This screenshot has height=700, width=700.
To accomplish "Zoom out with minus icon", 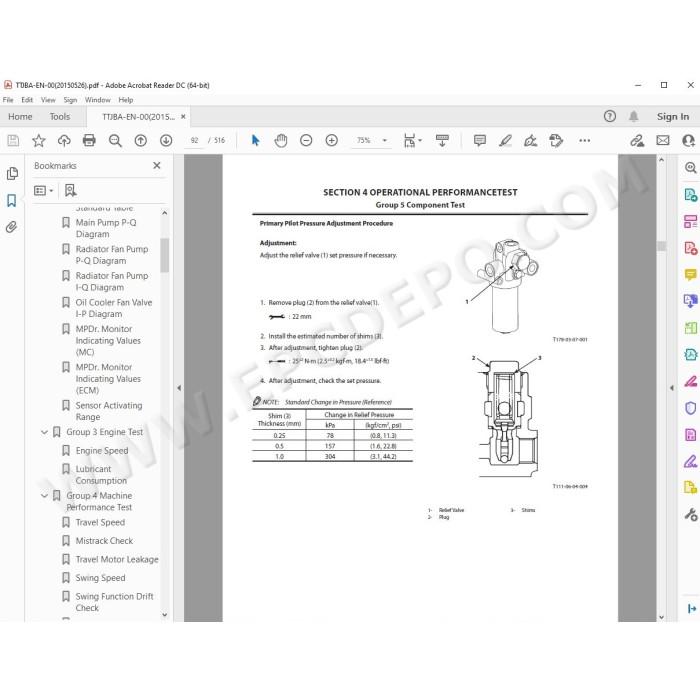I will click(x=306, y=141).
